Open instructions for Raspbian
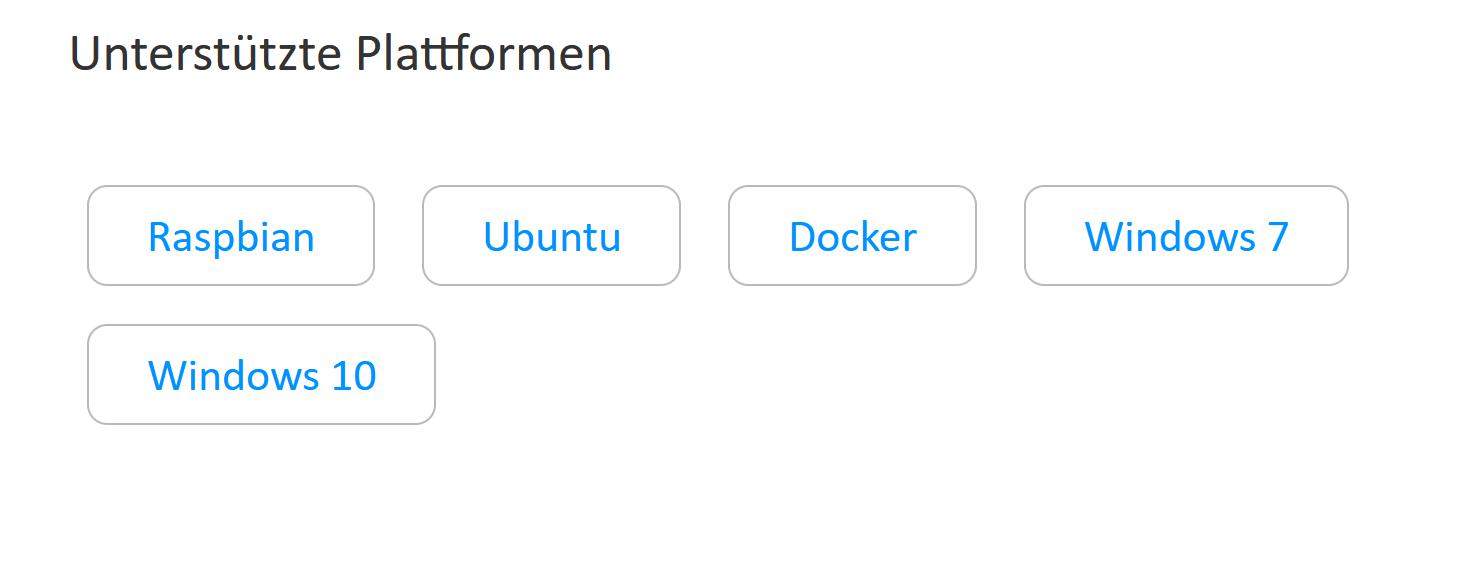This screenshot has height=570, width=1465. click(231, 236)
